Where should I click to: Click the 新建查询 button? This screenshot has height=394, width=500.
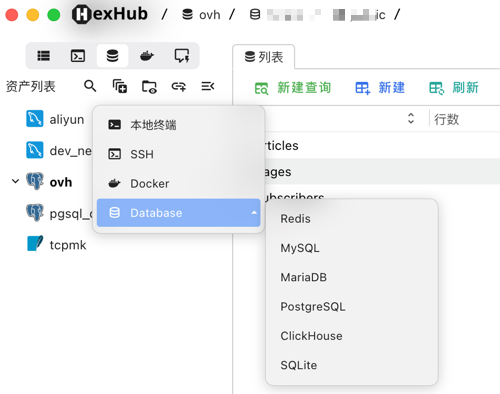click(x=293, y=88)
